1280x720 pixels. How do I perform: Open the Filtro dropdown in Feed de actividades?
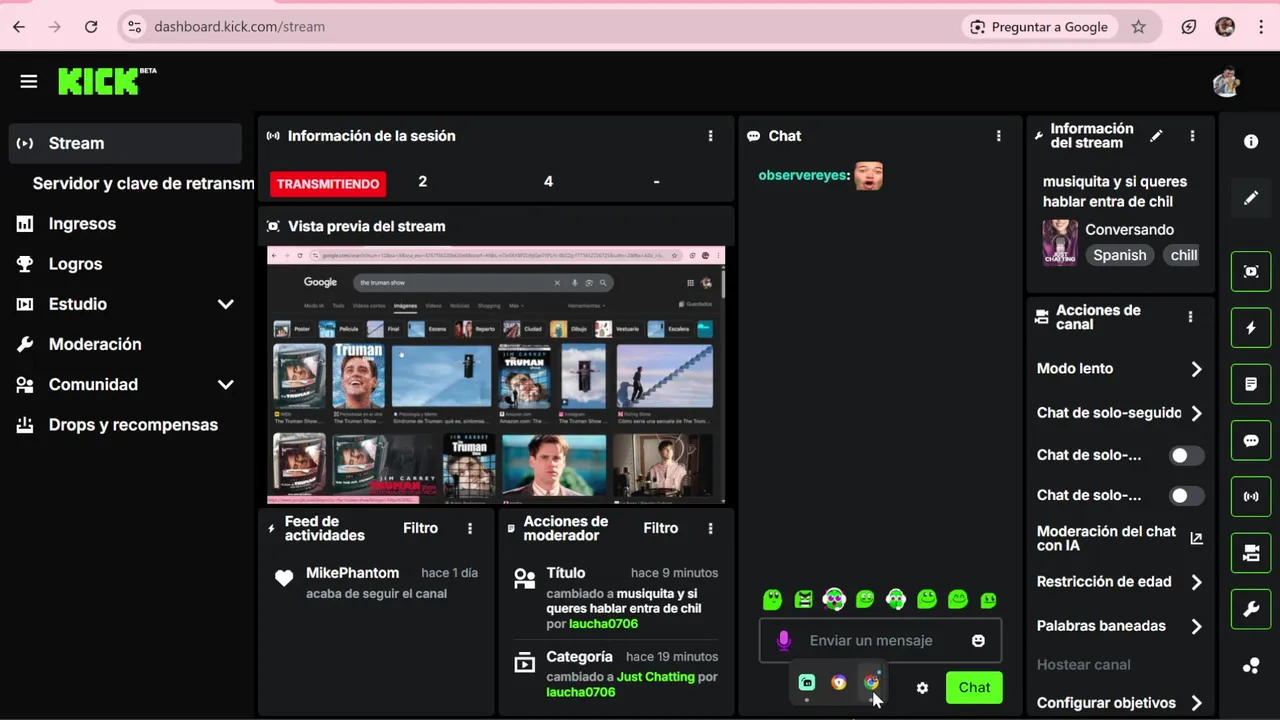coord(421,528)
